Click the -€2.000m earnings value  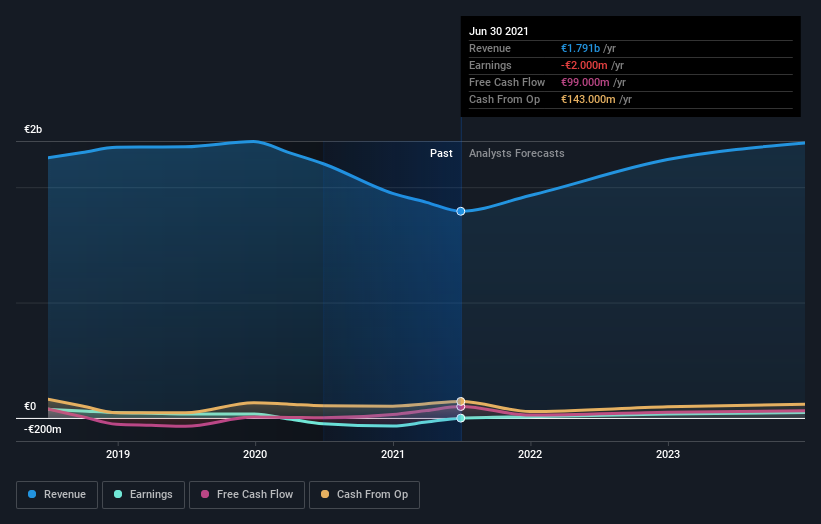[584, 65]
